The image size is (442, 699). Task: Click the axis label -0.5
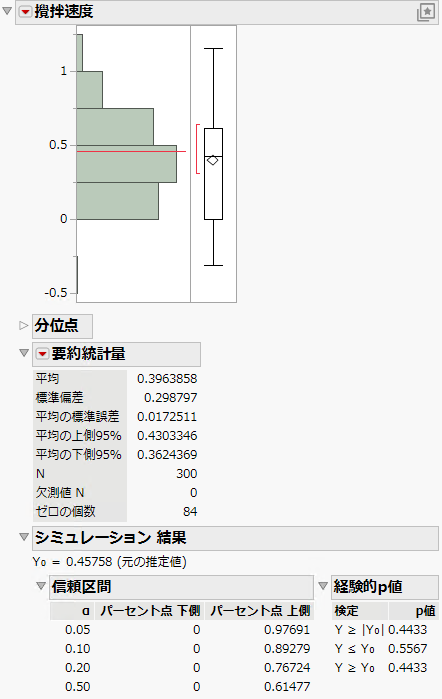56,293
